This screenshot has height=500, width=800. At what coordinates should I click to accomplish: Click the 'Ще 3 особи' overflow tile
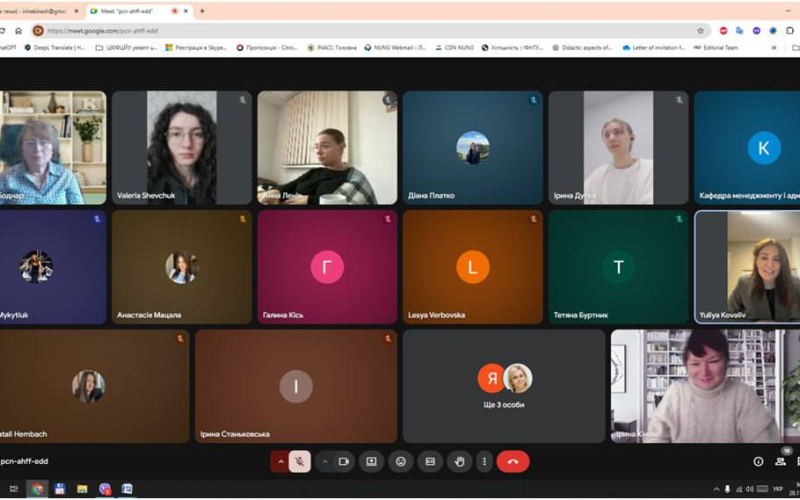tap(504, 386)
